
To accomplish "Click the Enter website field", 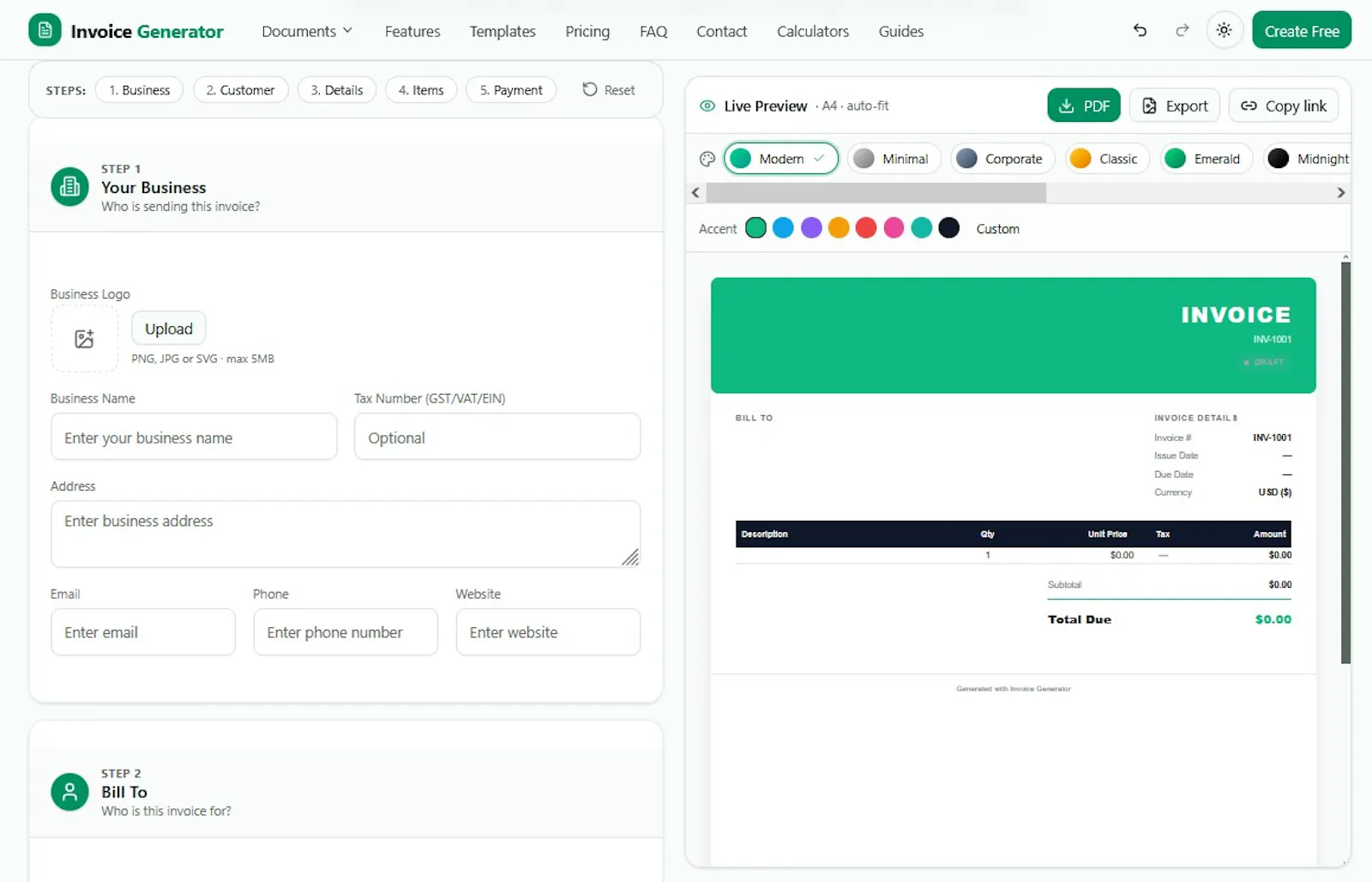I will click(x=548, y=632).
